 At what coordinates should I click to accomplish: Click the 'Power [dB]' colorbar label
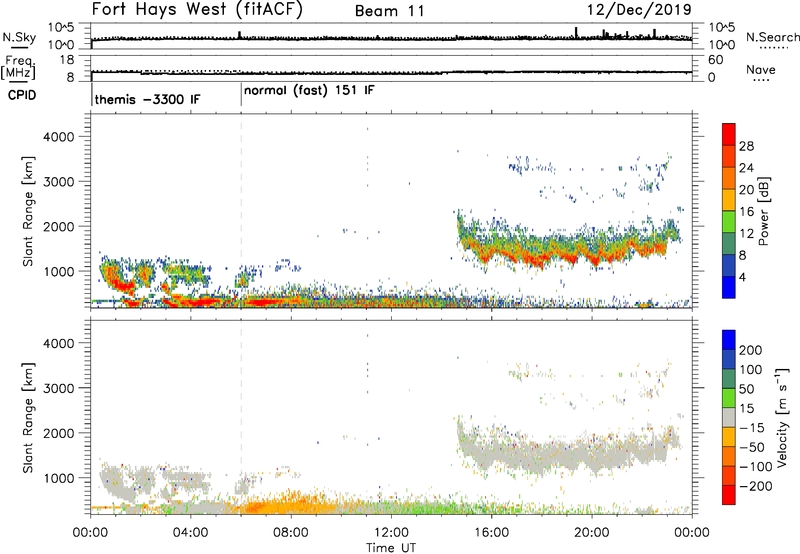pyautogui.click(x=764, y=211)
